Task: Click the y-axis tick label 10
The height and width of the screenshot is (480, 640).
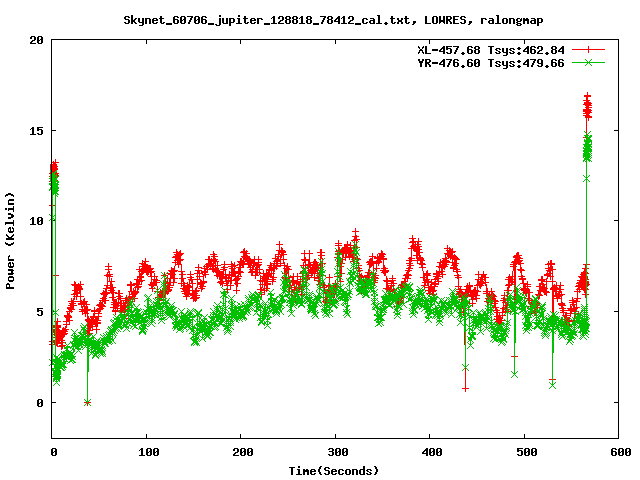Action: pyautogui.click(x=36, y=221)
